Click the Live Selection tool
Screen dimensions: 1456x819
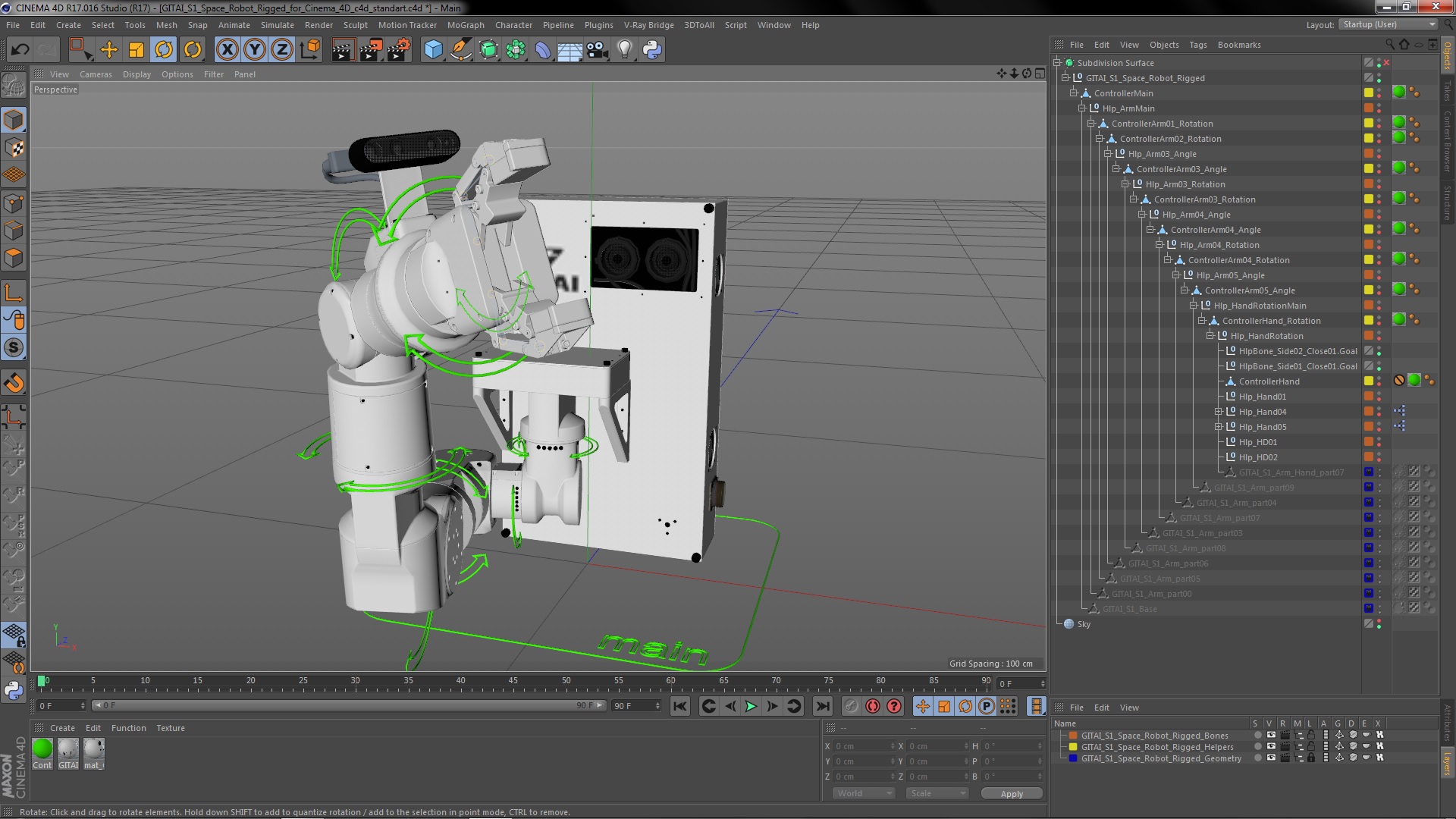click(x=80, y=50)
